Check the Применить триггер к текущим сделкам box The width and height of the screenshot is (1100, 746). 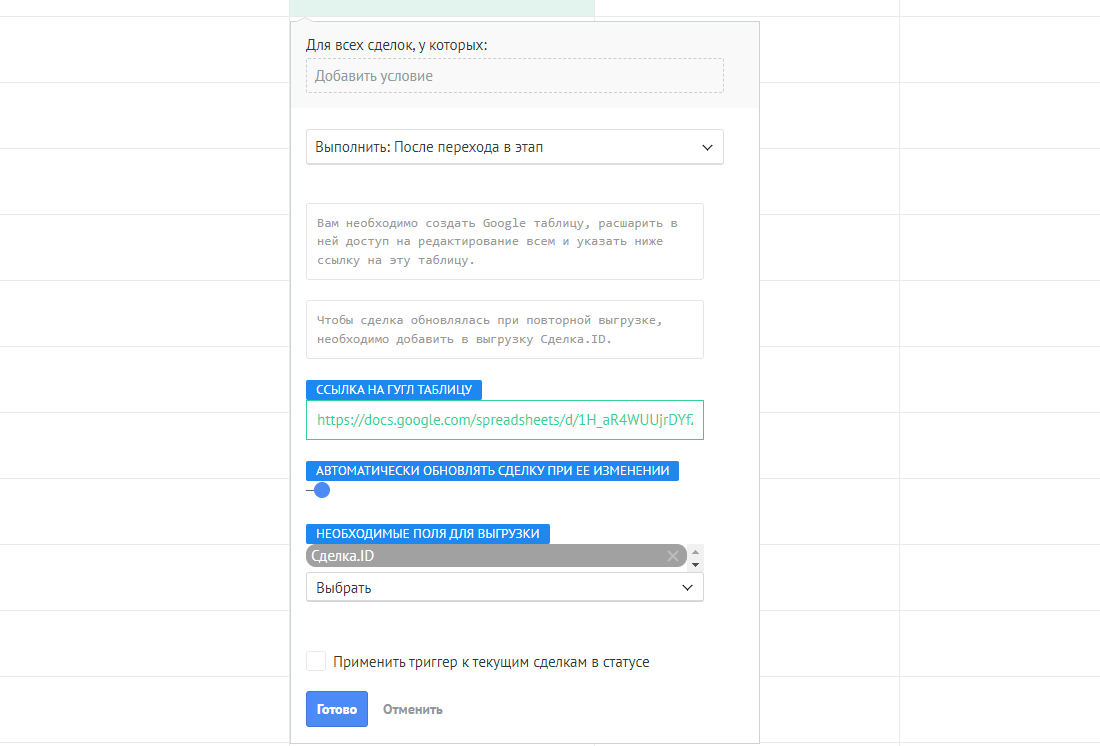coord(316,661)
